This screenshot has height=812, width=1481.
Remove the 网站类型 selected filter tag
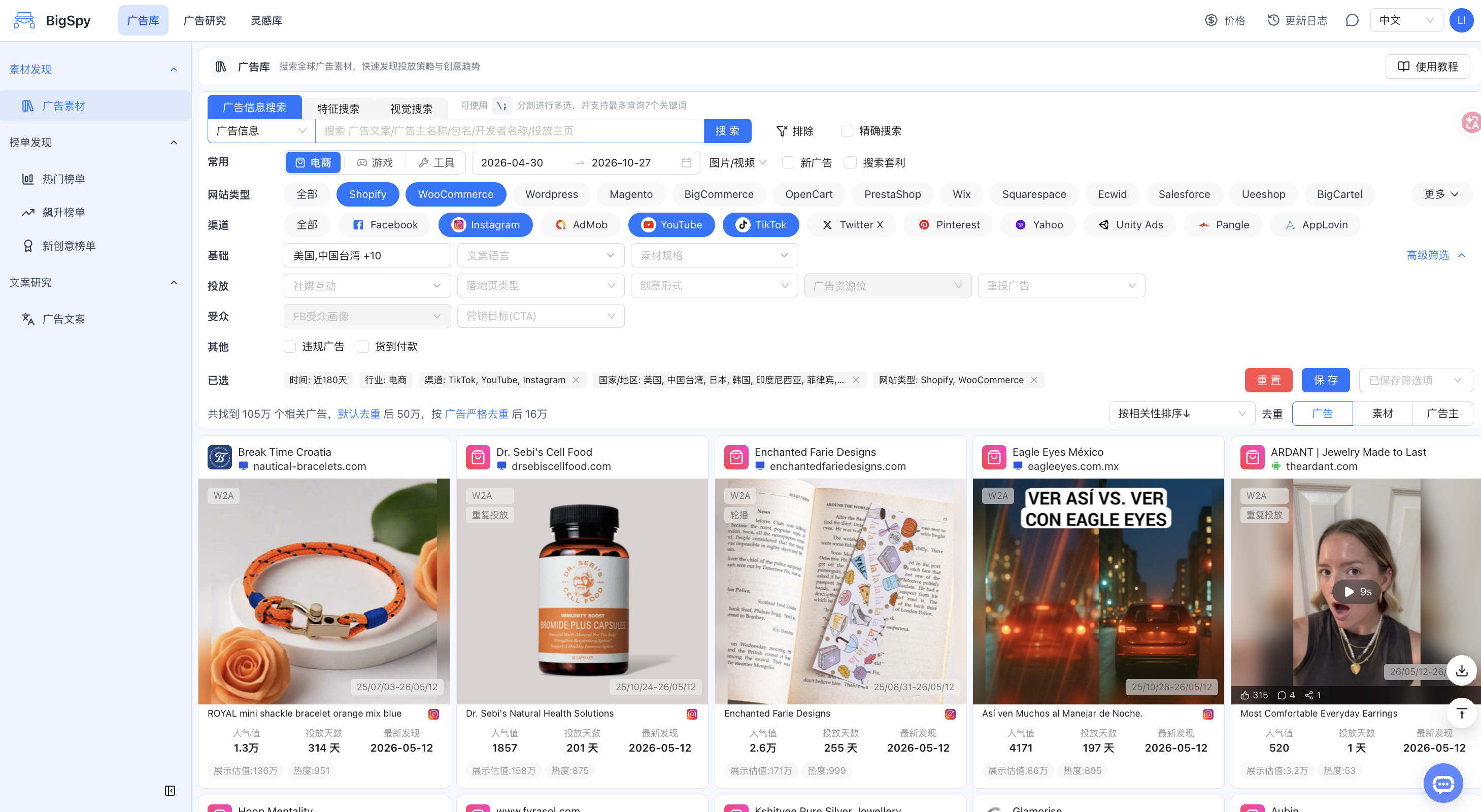click(x=1034, y=380)
